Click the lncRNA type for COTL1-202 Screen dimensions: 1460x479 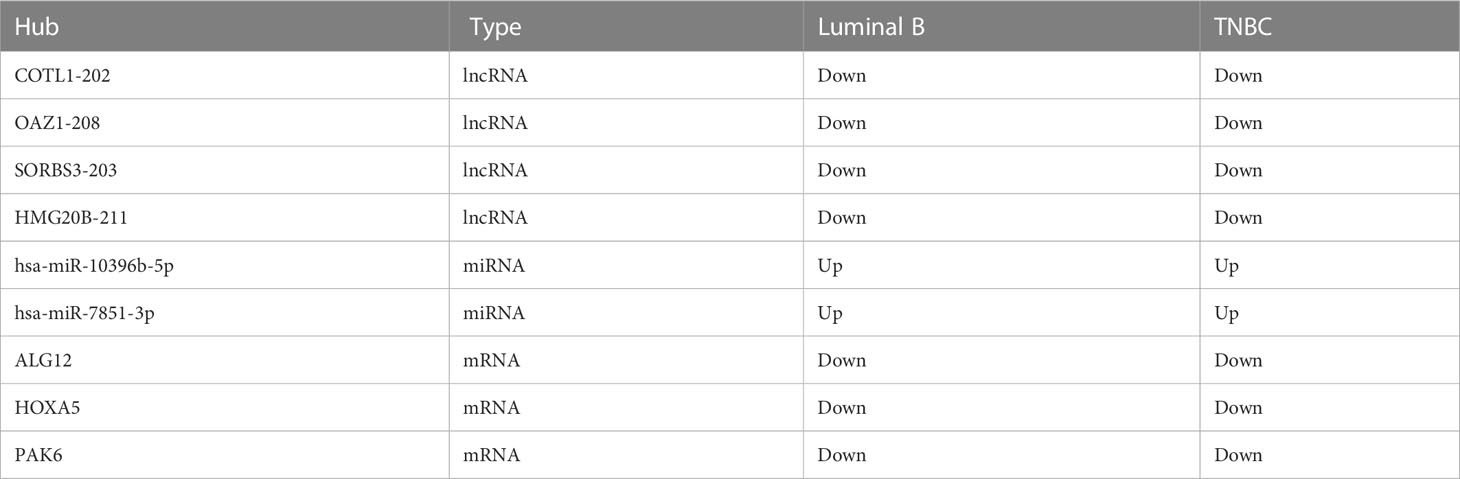click(499, 76)
